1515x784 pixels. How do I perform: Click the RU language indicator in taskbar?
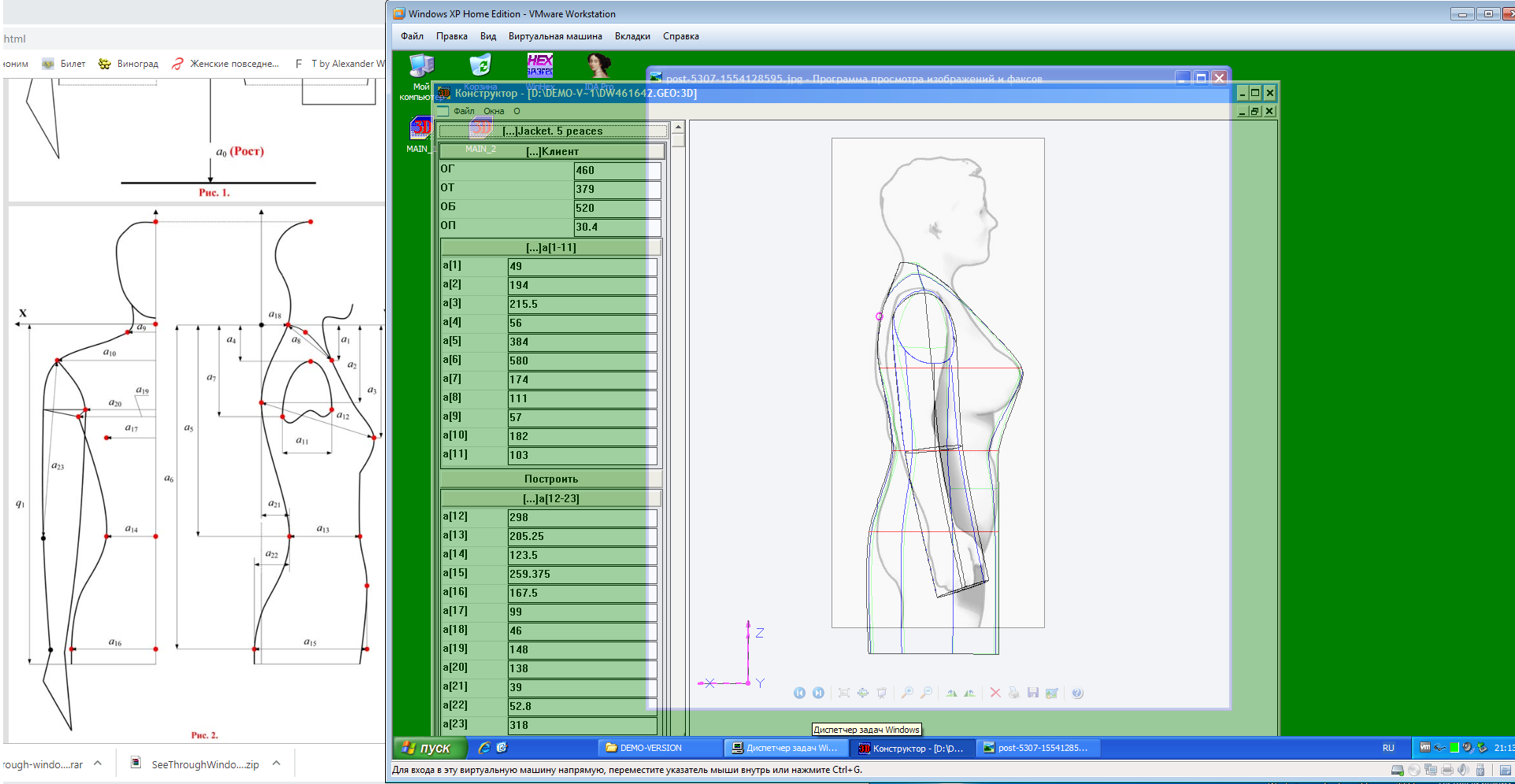[x=1388, y=748]
